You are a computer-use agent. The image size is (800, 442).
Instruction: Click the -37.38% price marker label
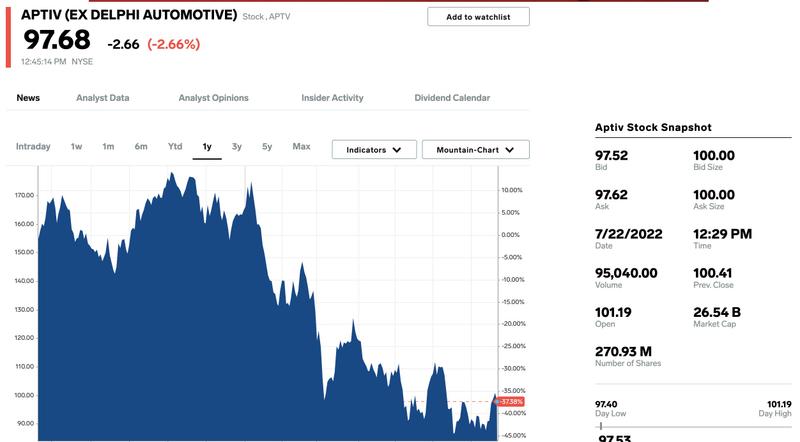point(511,402)
